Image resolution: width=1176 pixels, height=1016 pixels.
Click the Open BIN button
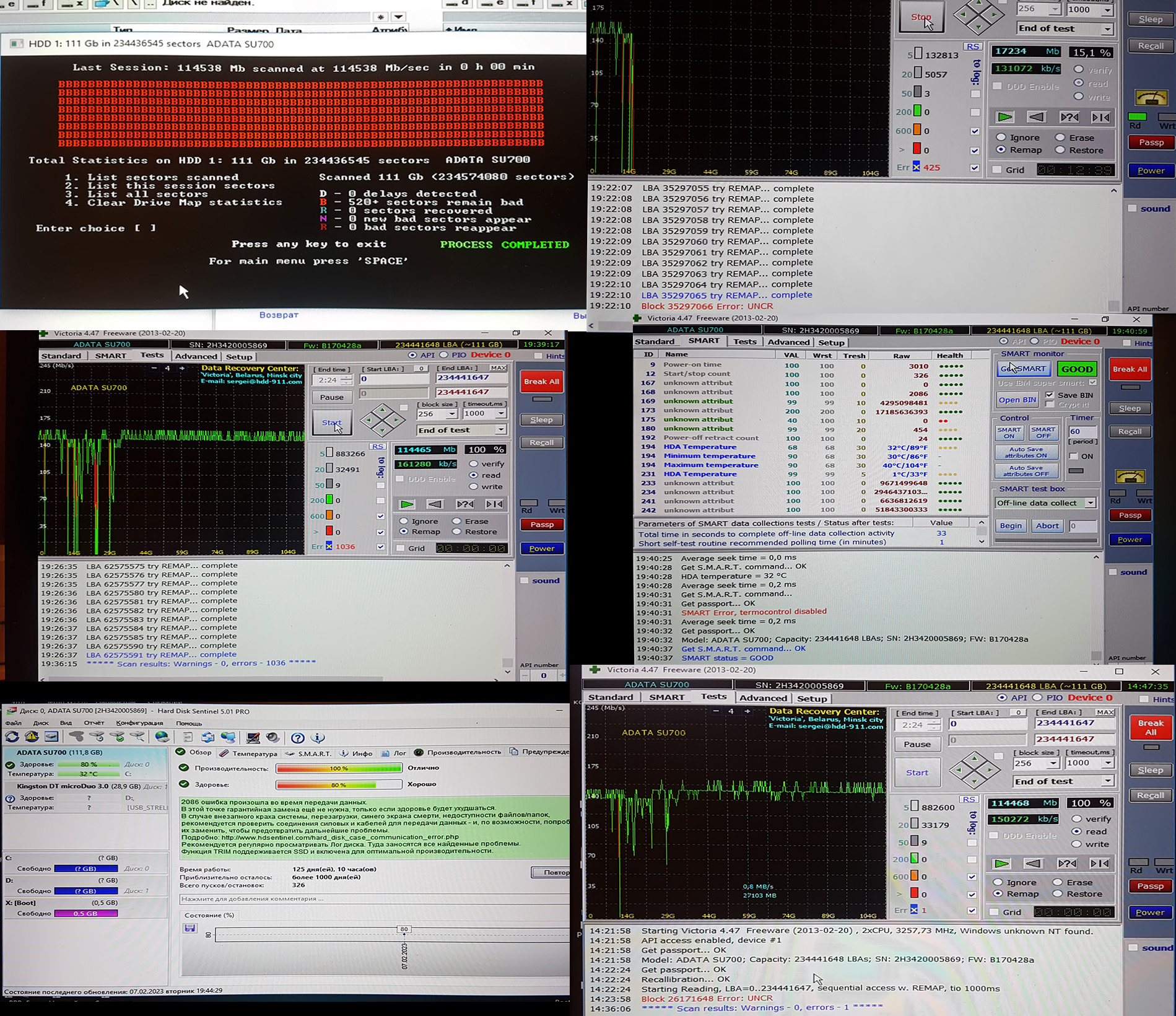tap(1017, 400)
